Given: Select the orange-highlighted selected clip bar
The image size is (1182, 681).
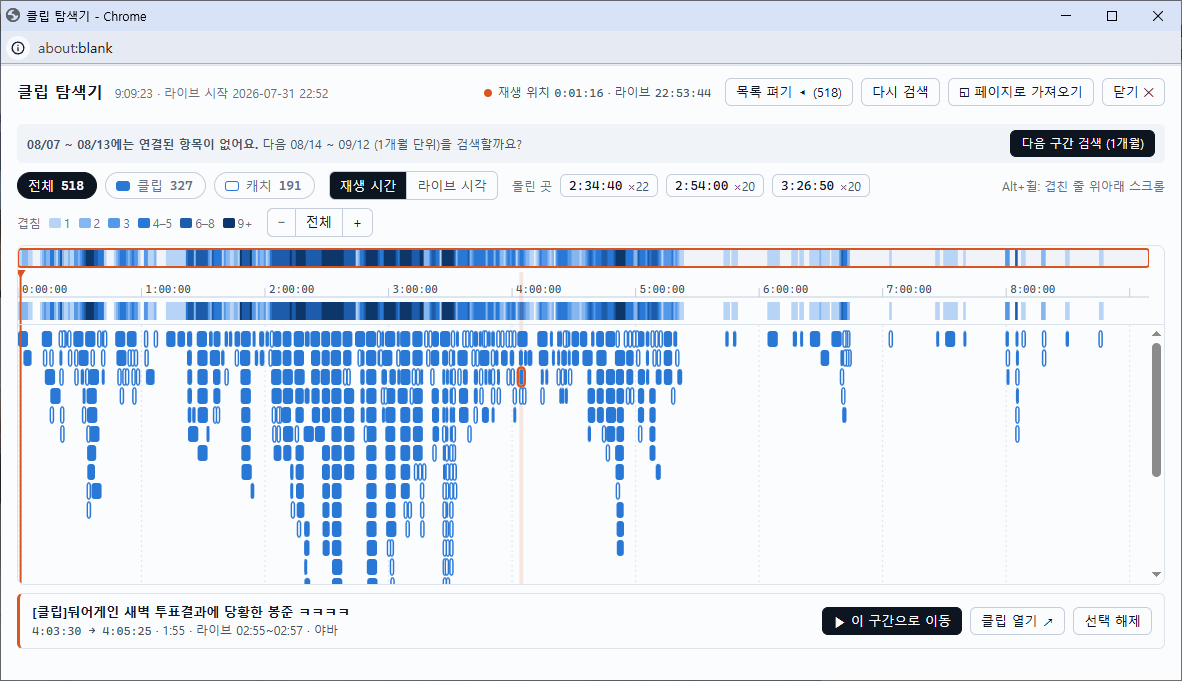Looking at the screenshot, I should [521, 377].
